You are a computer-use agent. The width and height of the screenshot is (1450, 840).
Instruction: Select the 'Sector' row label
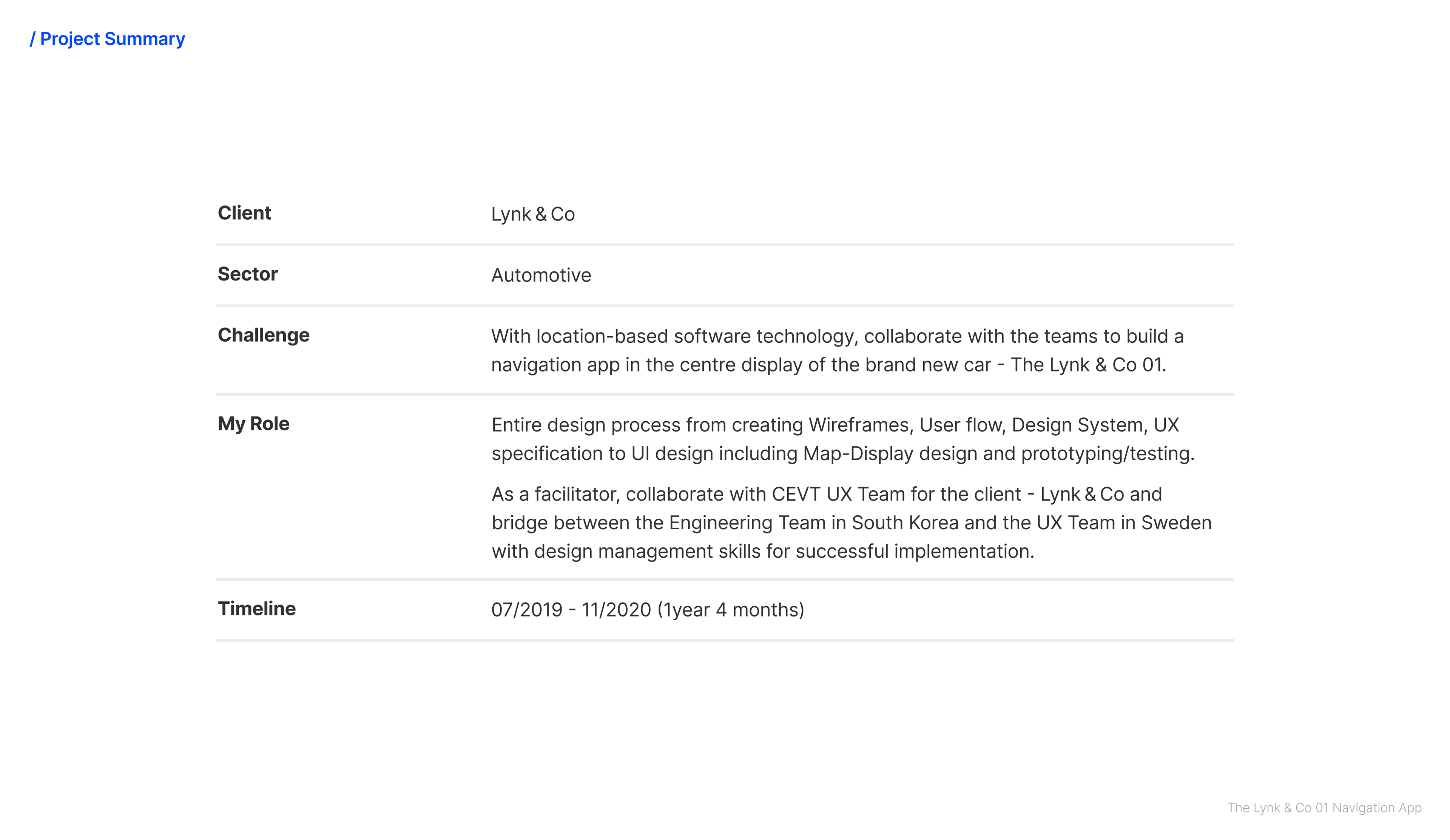coord(247,274)
